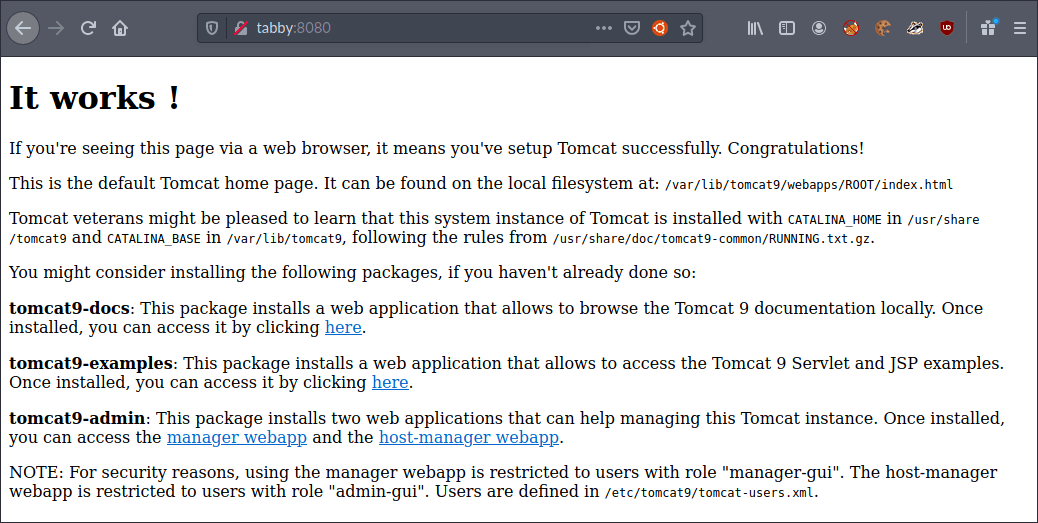Open the Firefox account menu

click(819, 28)
